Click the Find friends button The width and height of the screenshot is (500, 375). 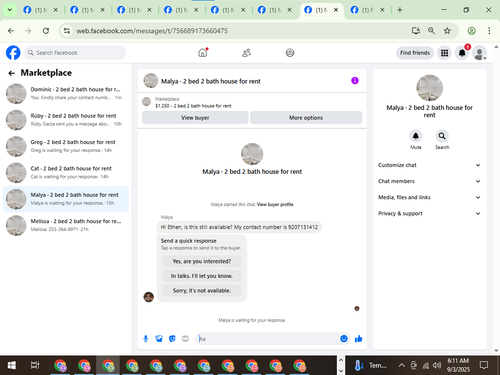click(x=415, y=53)
